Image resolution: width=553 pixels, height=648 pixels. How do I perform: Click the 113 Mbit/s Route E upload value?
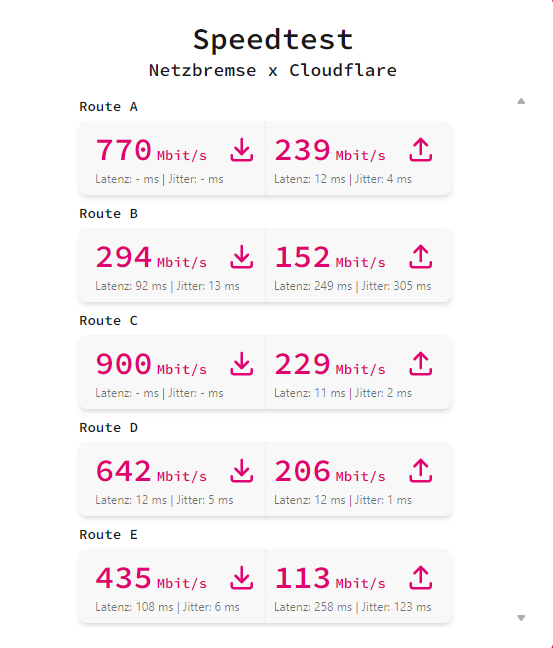click(x=330, y=578)
